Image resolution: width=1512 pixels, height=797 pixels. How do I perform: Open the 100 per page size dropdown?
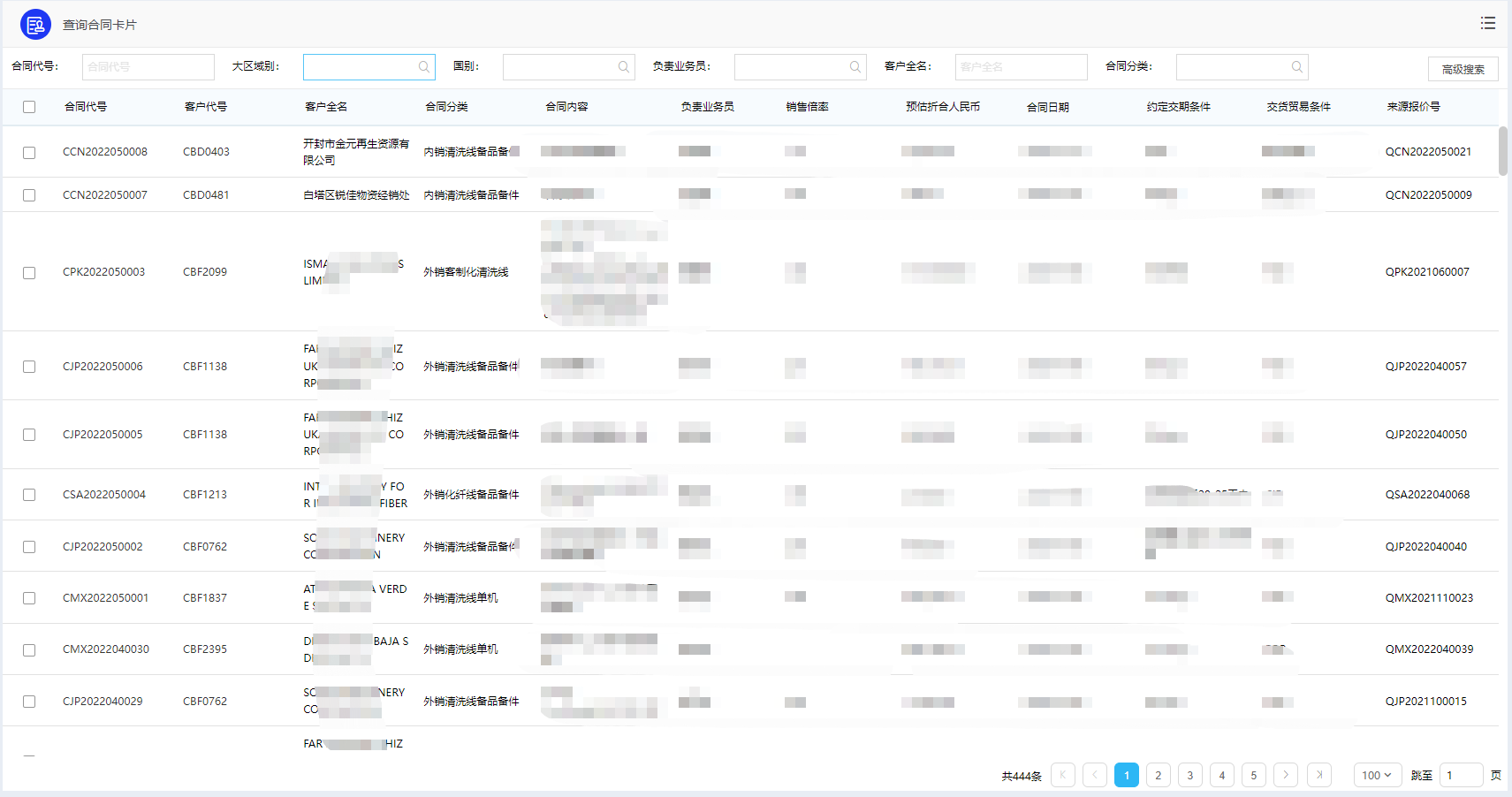click(x=1378, y=775)
